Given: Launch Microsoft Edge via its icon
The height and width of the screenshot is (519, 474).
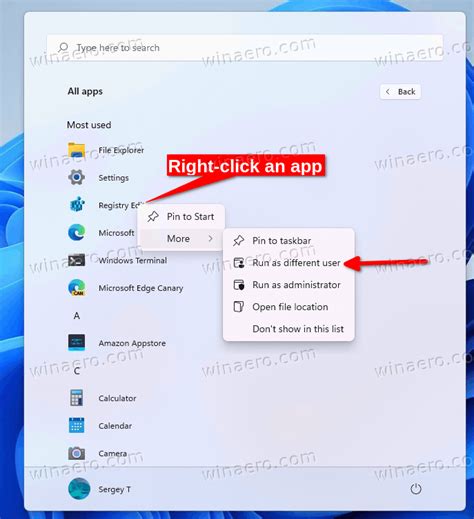Looking at the screenshot, I should 77,232.
